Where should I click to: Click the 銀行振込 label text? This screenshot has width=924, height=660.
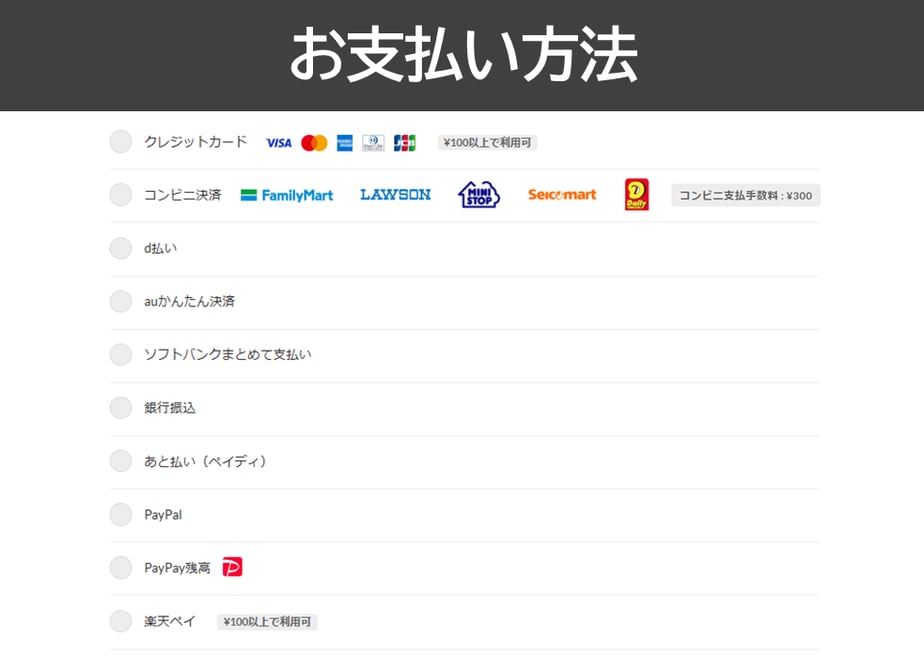click(x=170, y=408)
